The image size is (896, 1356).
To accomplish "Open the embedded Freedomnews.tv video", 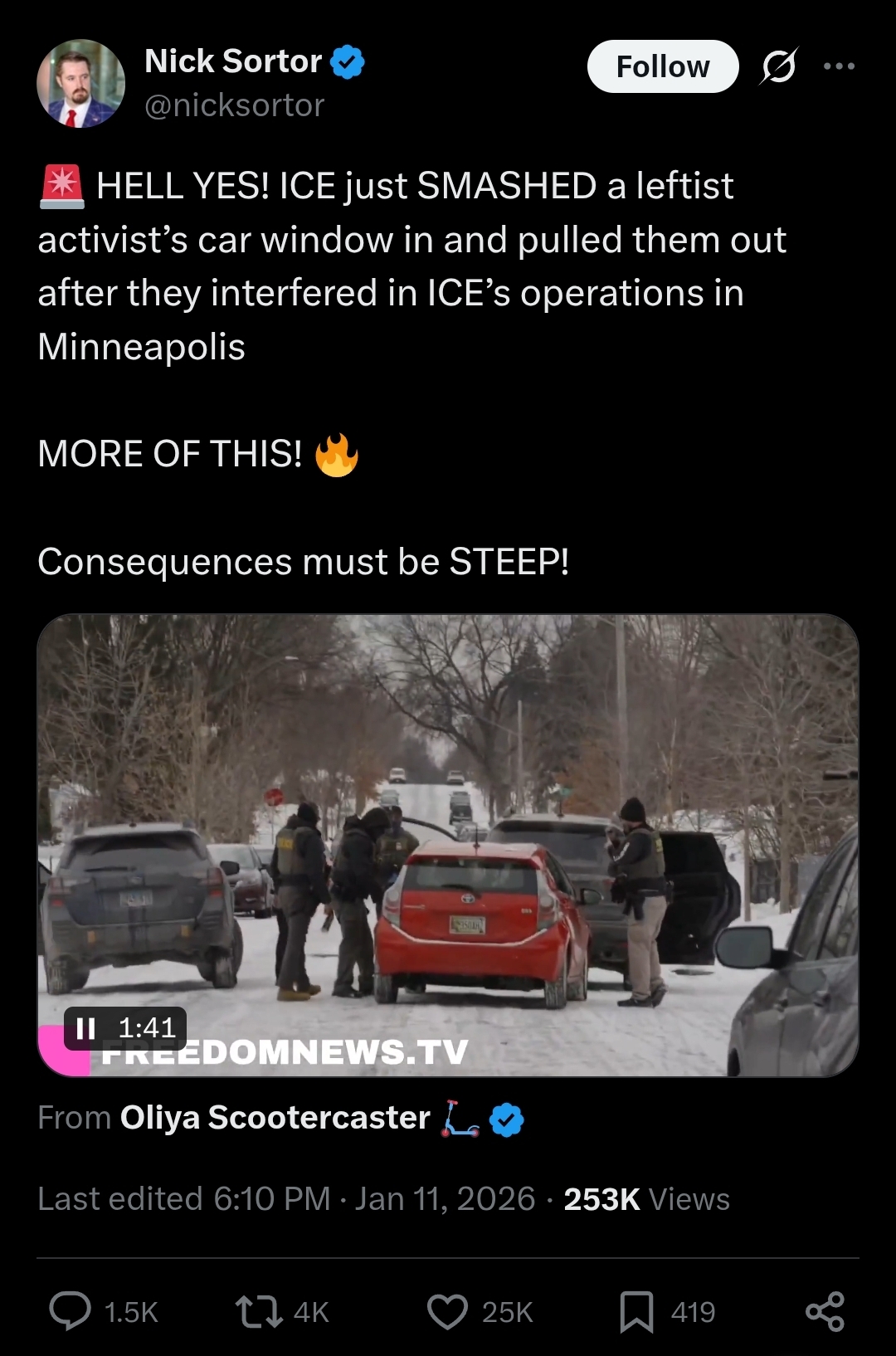I will point(448,846).
